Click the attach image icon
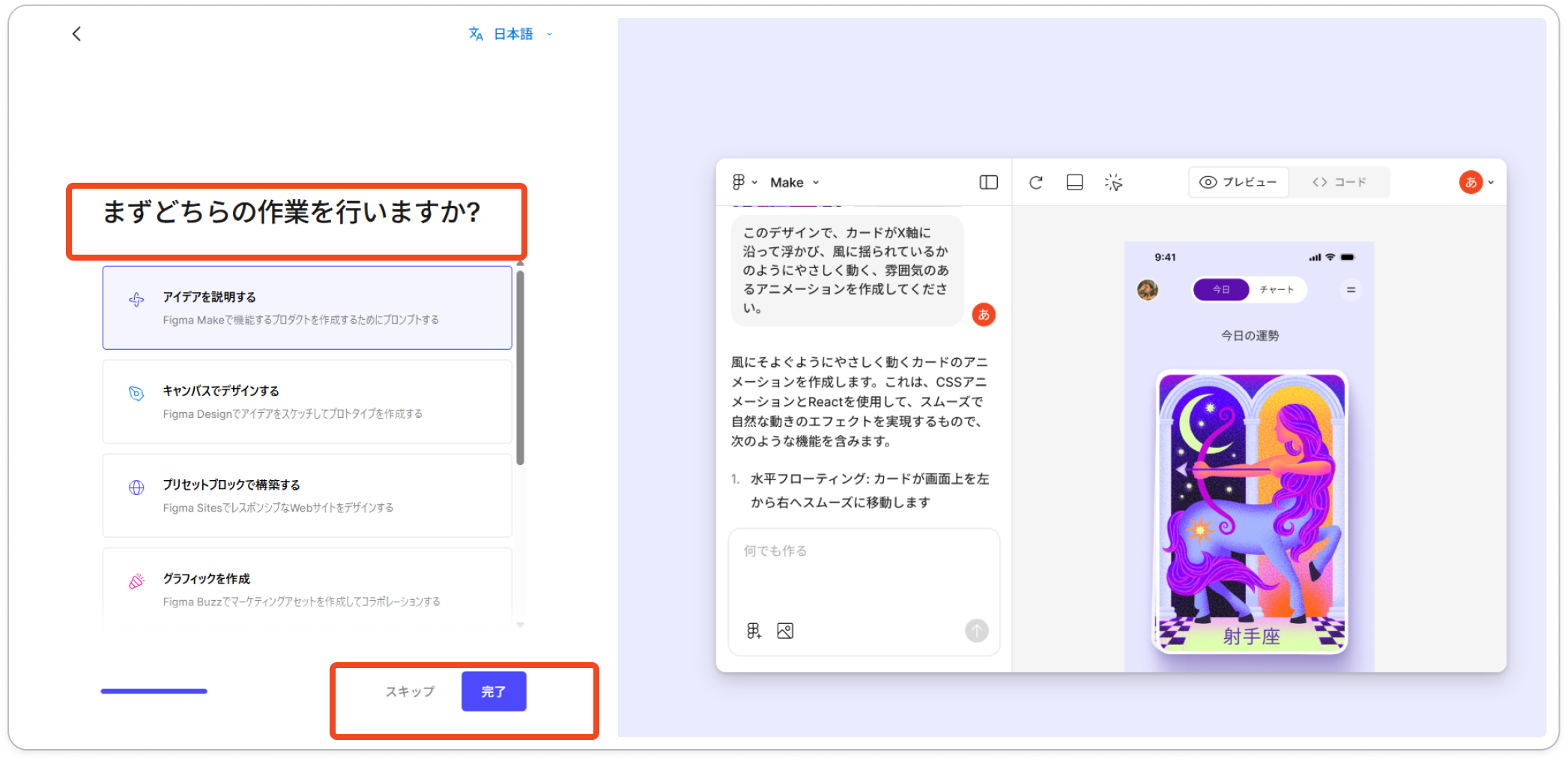Screen dimensions: 1568x761 pos(785,631)
